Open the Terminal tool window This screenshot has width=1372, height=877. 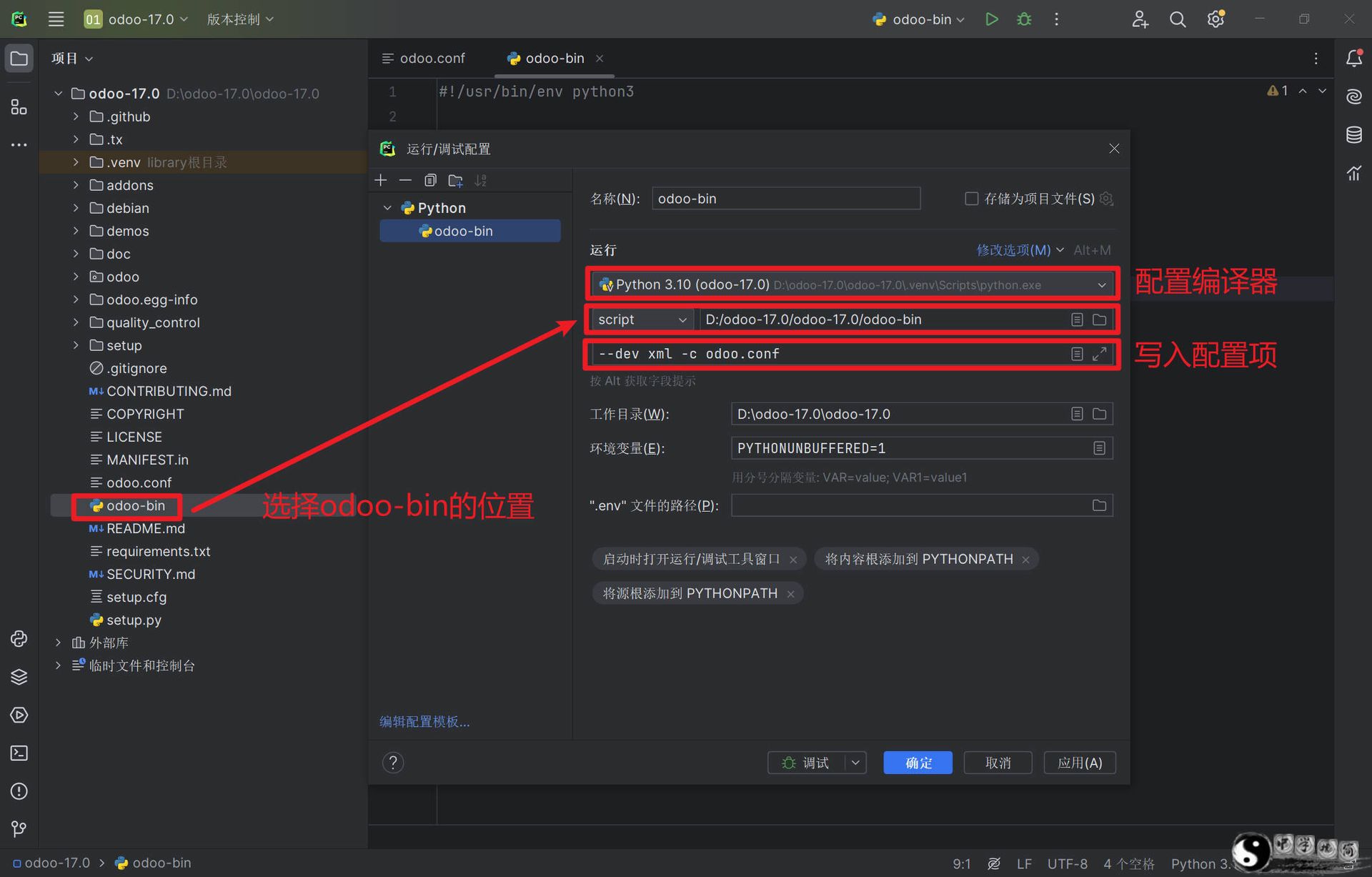pyautogui.click(x=19, y=753)
